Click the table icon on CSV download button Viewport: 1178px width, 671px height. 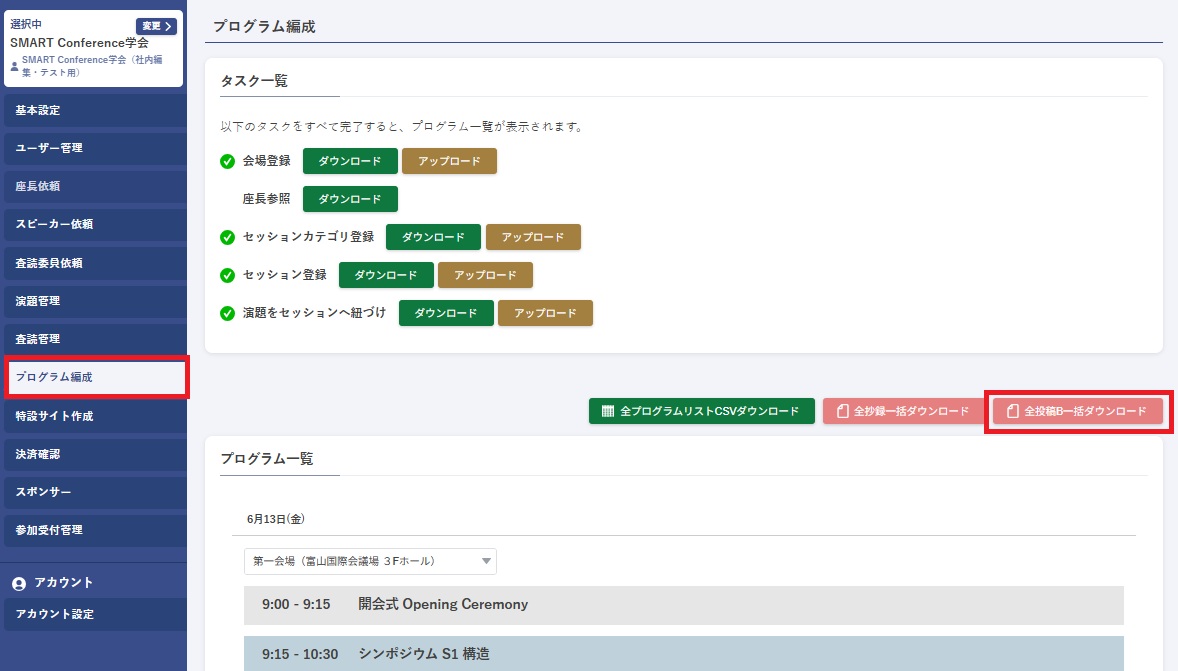[x=607, y=411]
